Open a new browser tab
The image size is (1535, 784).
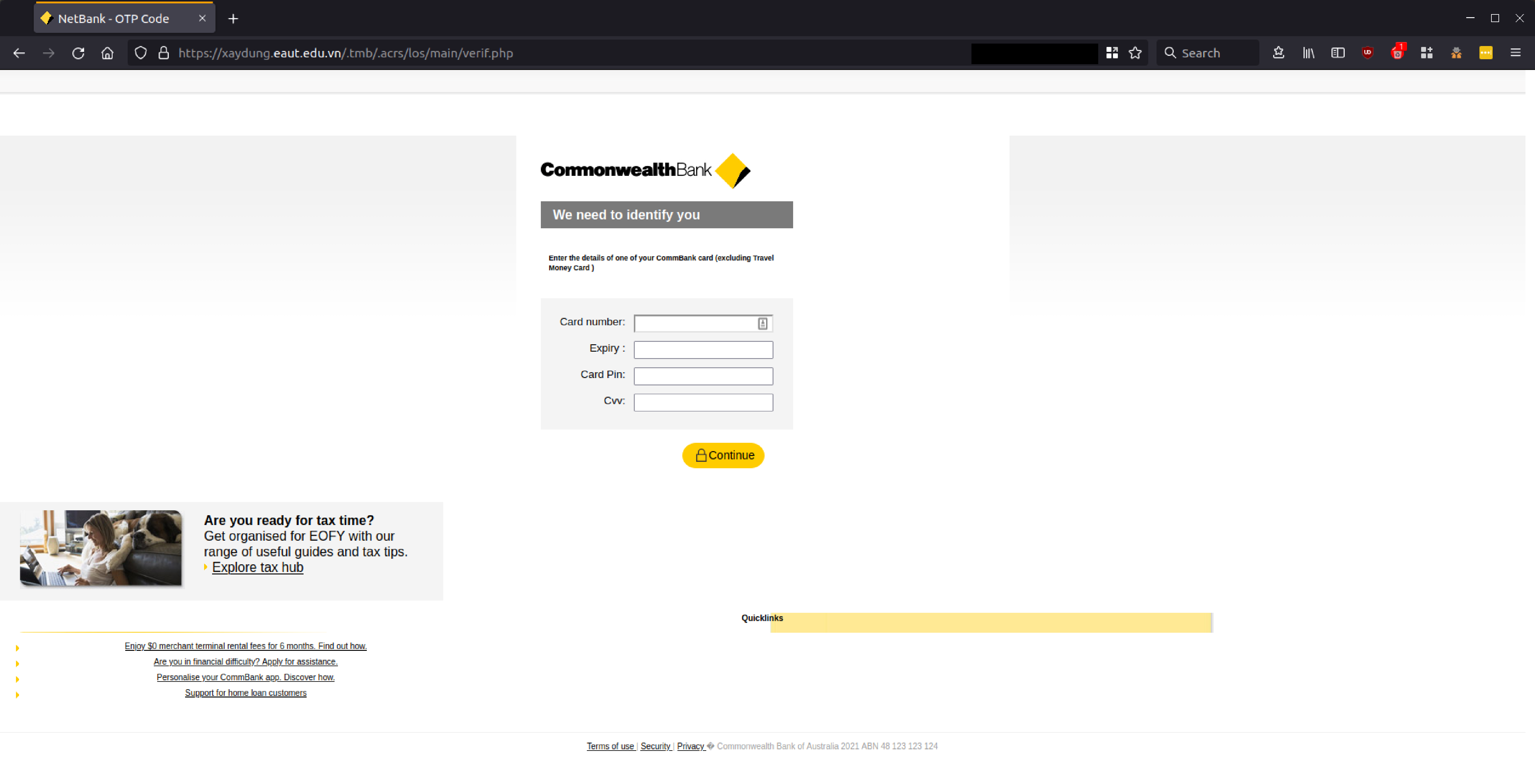pos(233,18)
